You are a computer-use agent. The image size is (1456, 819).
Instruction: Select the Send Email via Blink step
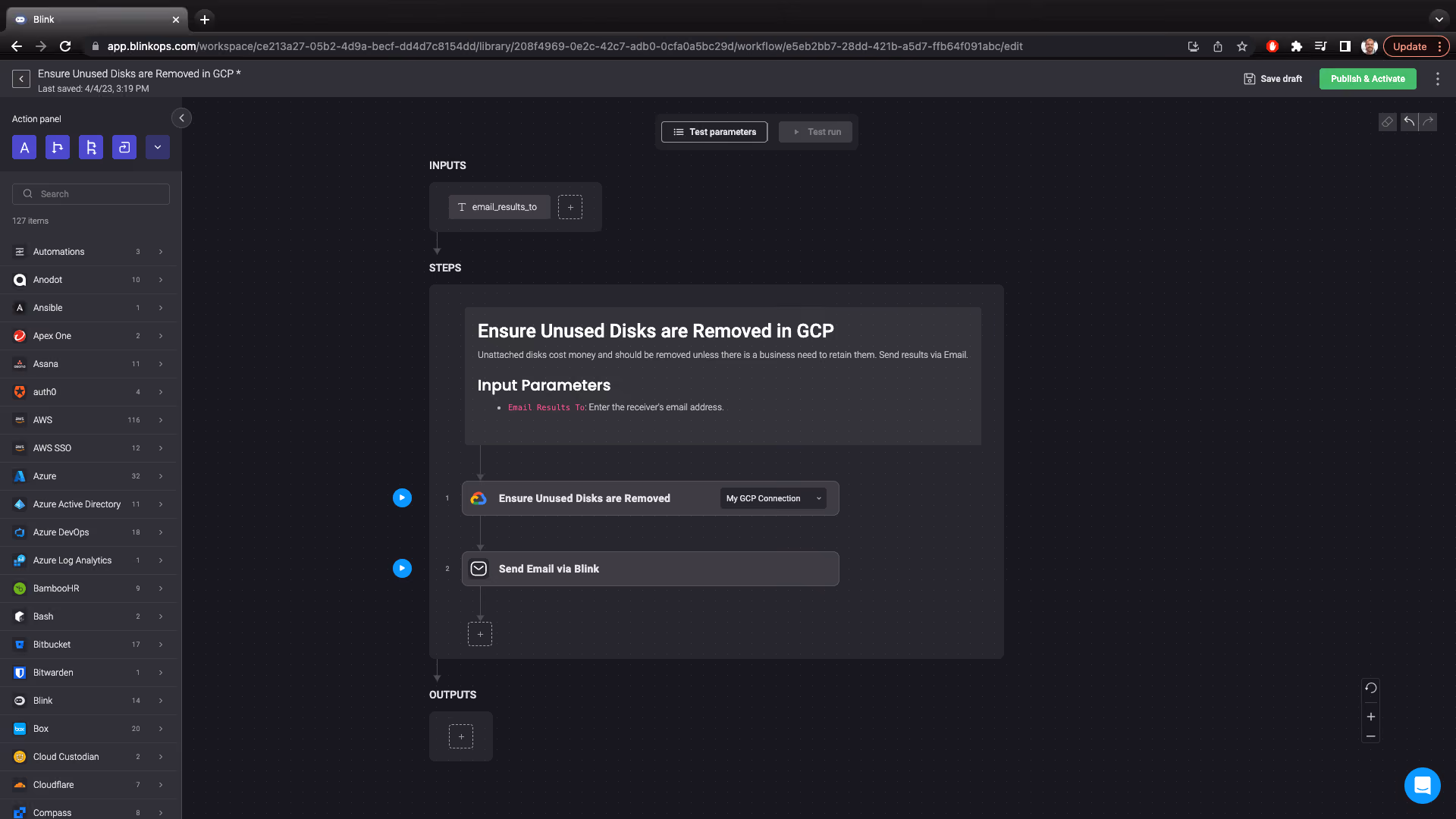tap(650, 569)
